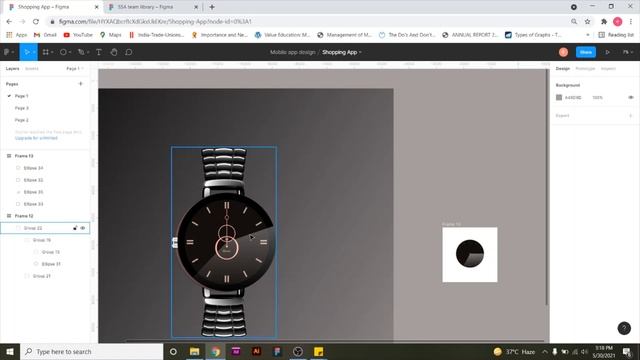This screenshot has width=640, height=360.
Task: Select the Text tool
Action: (x=99, y=52)
